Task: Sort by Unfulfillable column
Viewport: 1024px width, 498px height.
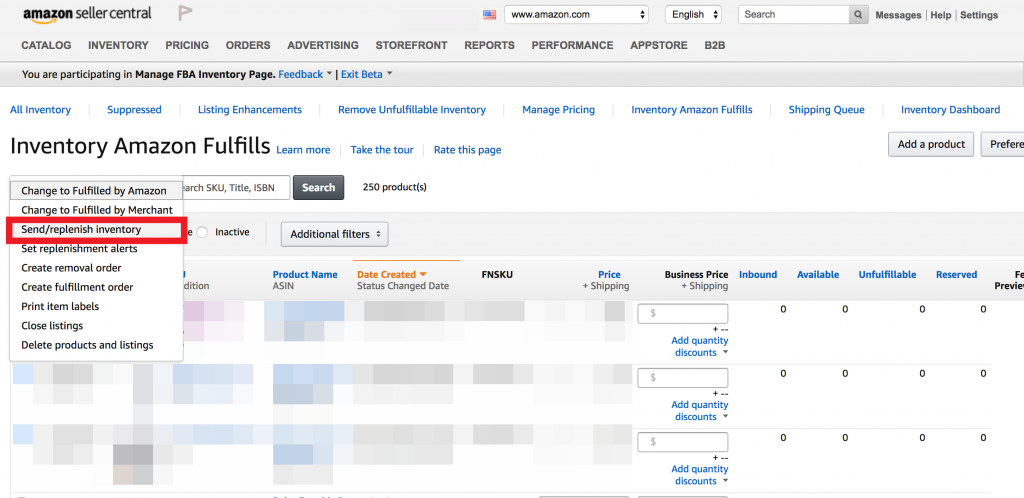Action: pyautogui.click(x=887, y=275)
